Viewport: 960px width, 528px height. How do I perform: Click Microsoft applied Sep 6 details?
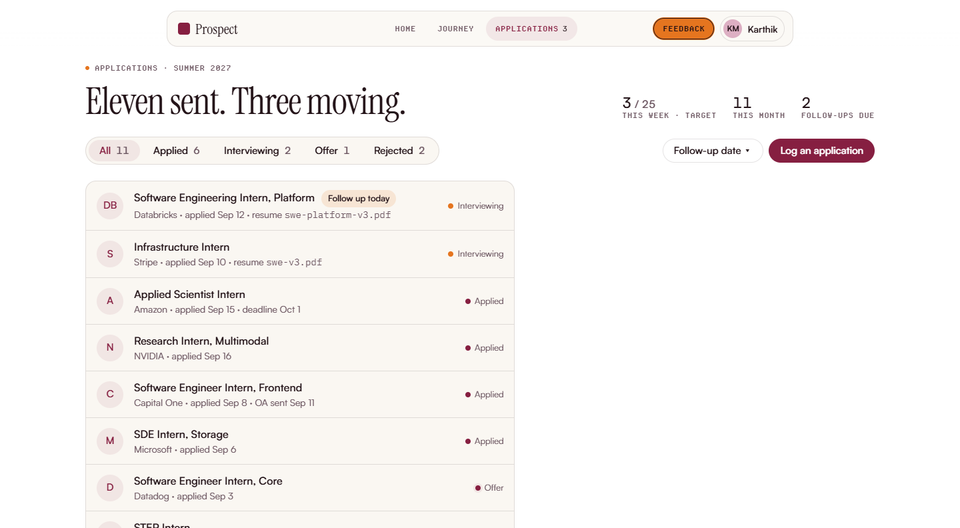point(185,450)
